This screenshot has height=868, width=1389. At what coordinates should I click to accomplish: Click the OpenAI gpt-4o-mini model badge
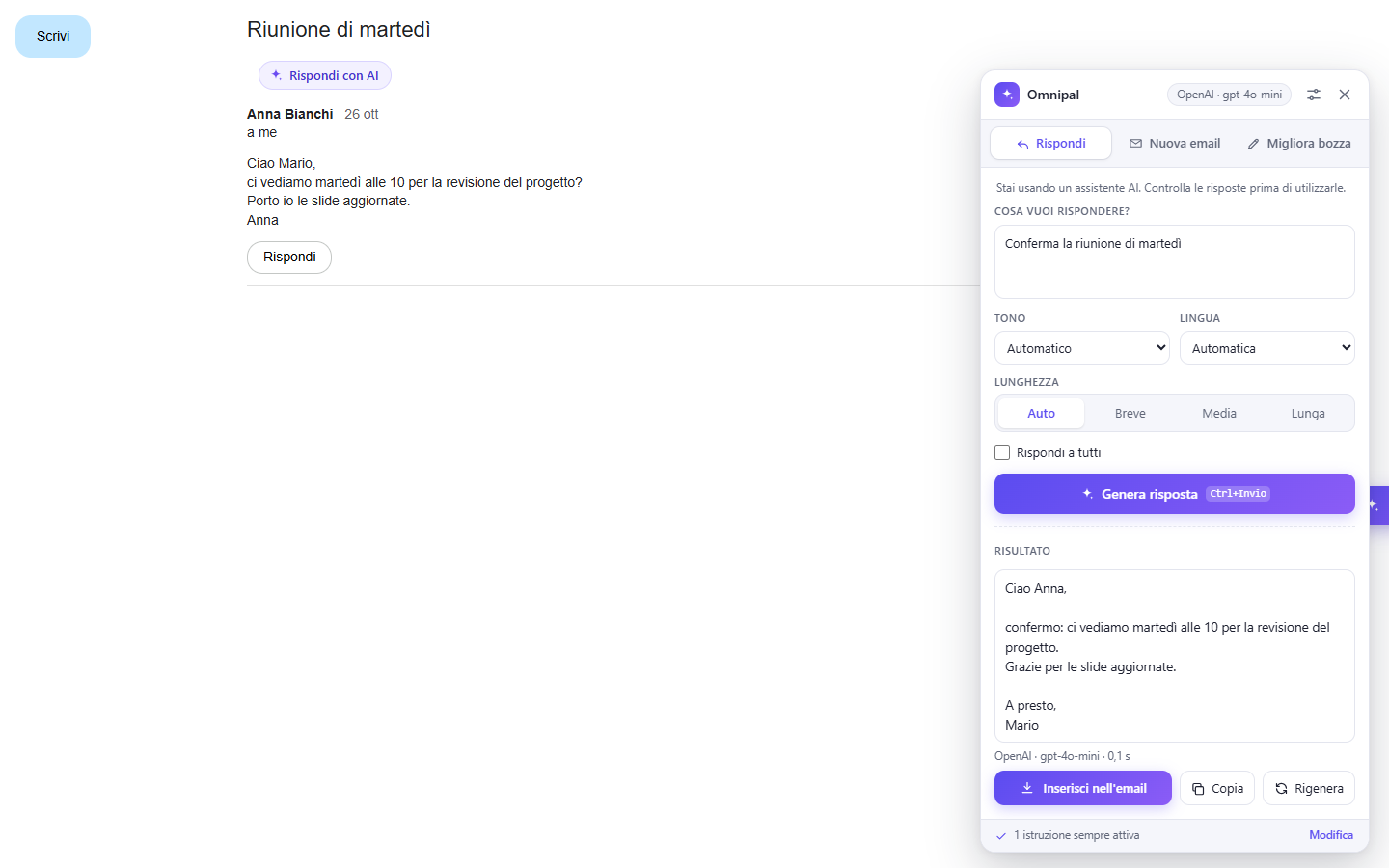pos(1229,95)
